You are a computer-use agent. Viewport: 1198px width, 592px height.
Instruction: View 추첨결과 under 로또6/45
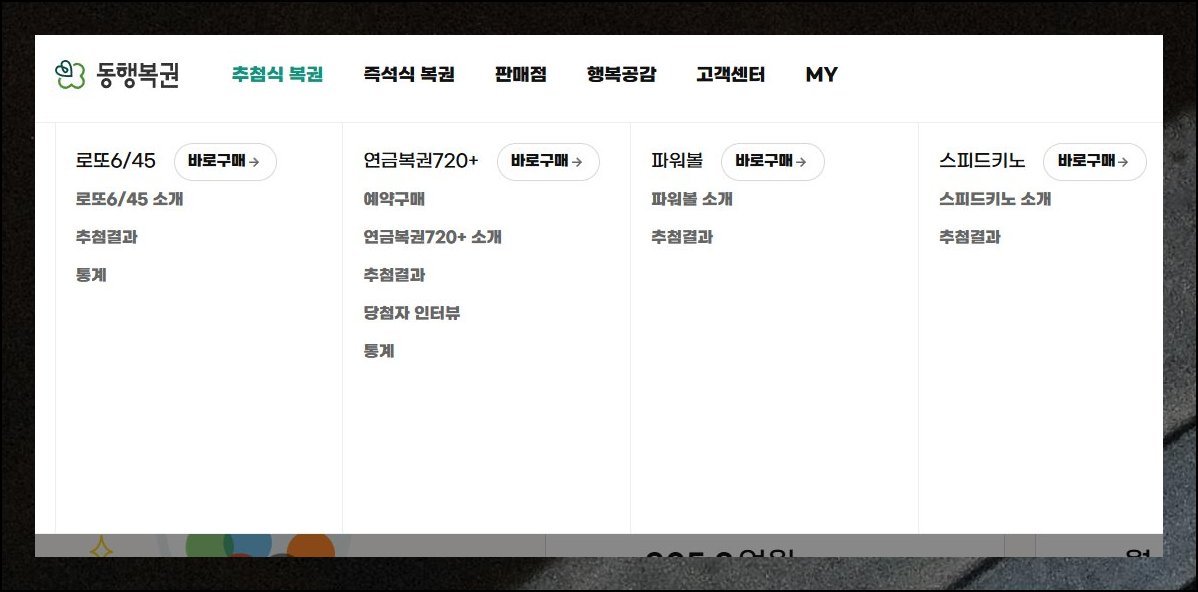106,238
